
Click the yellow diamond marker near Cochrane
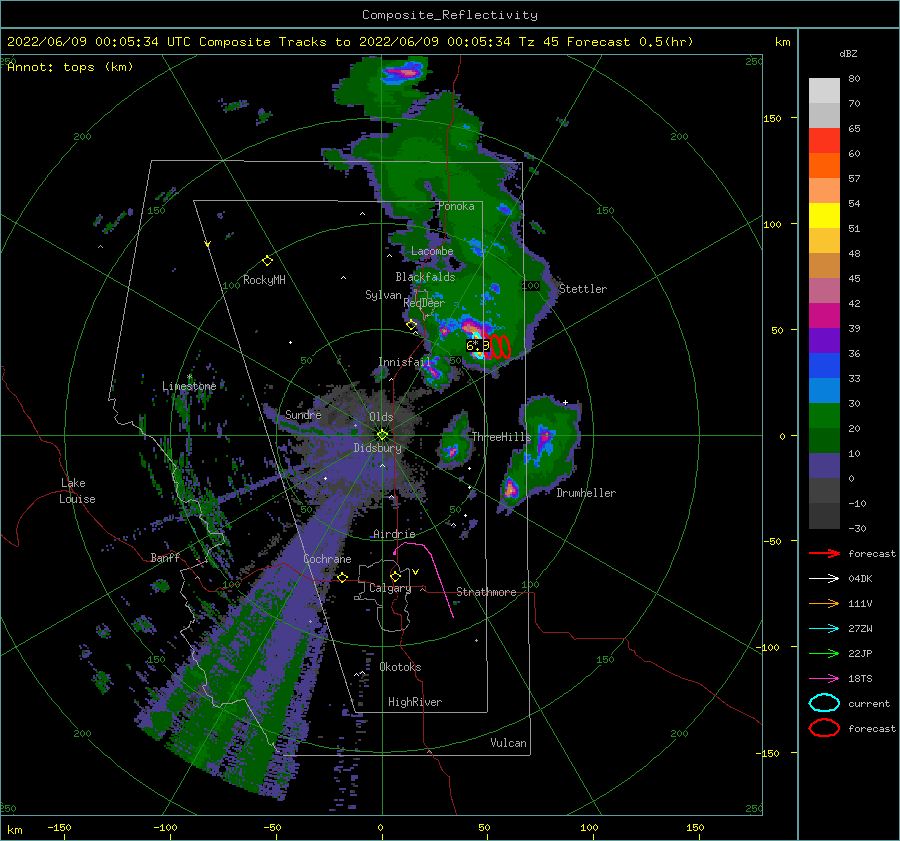click(343, 577)
